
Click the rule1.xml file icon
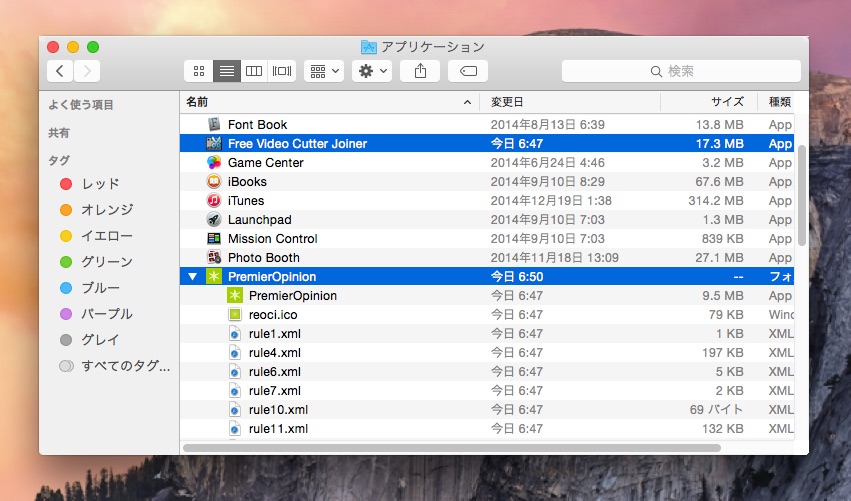click(x=234, y=334)
